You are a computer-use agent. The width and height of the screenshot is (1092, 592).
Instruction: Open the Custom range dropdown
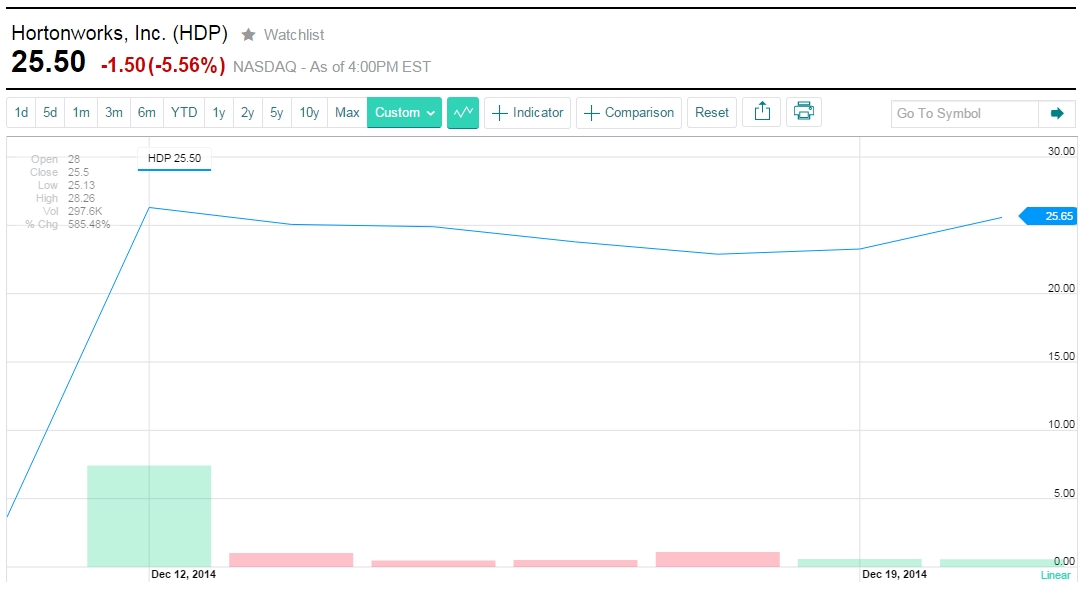405,113
